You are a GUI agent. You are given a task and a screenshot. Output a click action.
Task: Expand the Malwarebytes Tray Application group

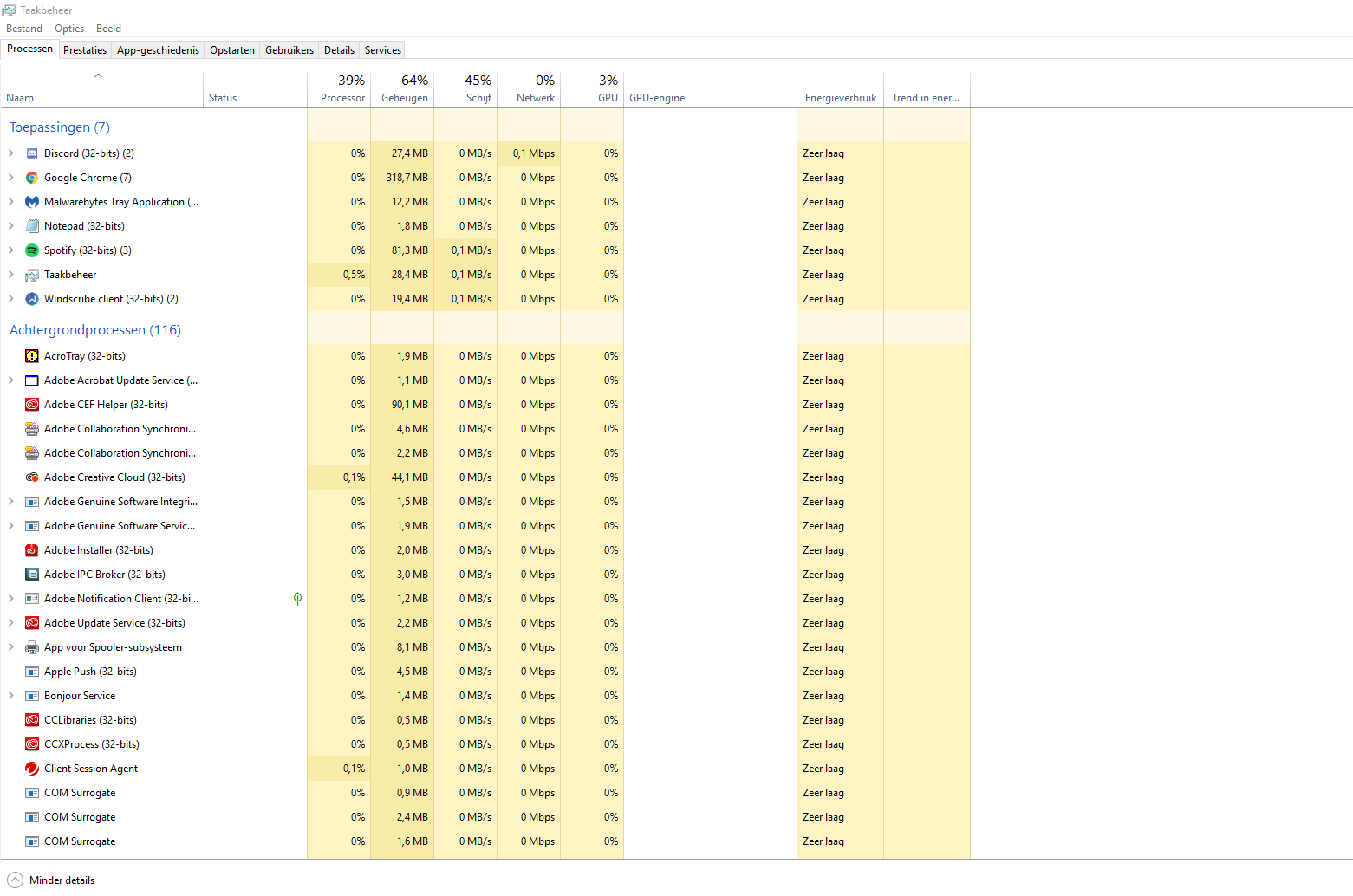10,202
